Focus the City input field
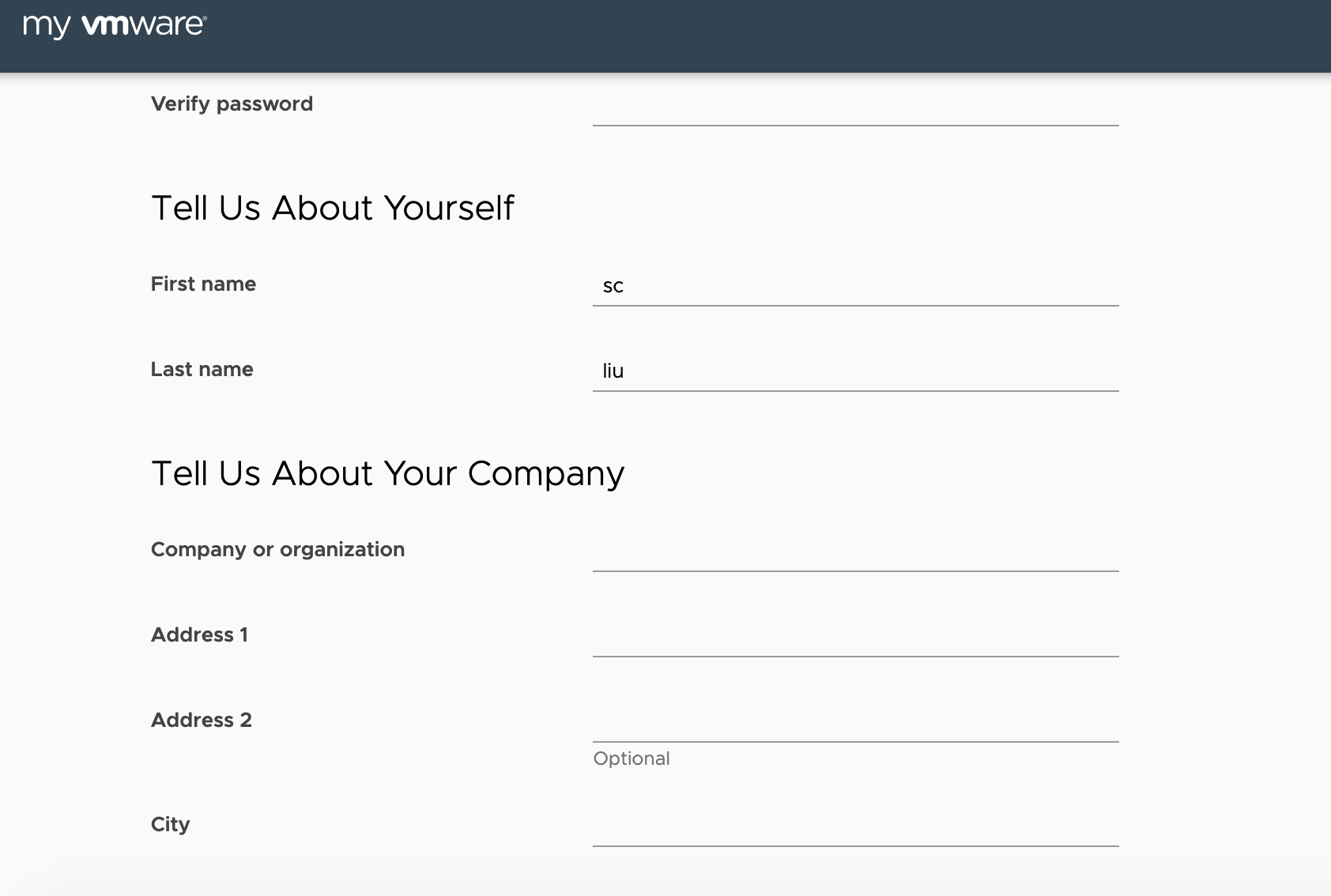Image resolution: width=1331 pixels, height=896 pixels. [855, 826]
